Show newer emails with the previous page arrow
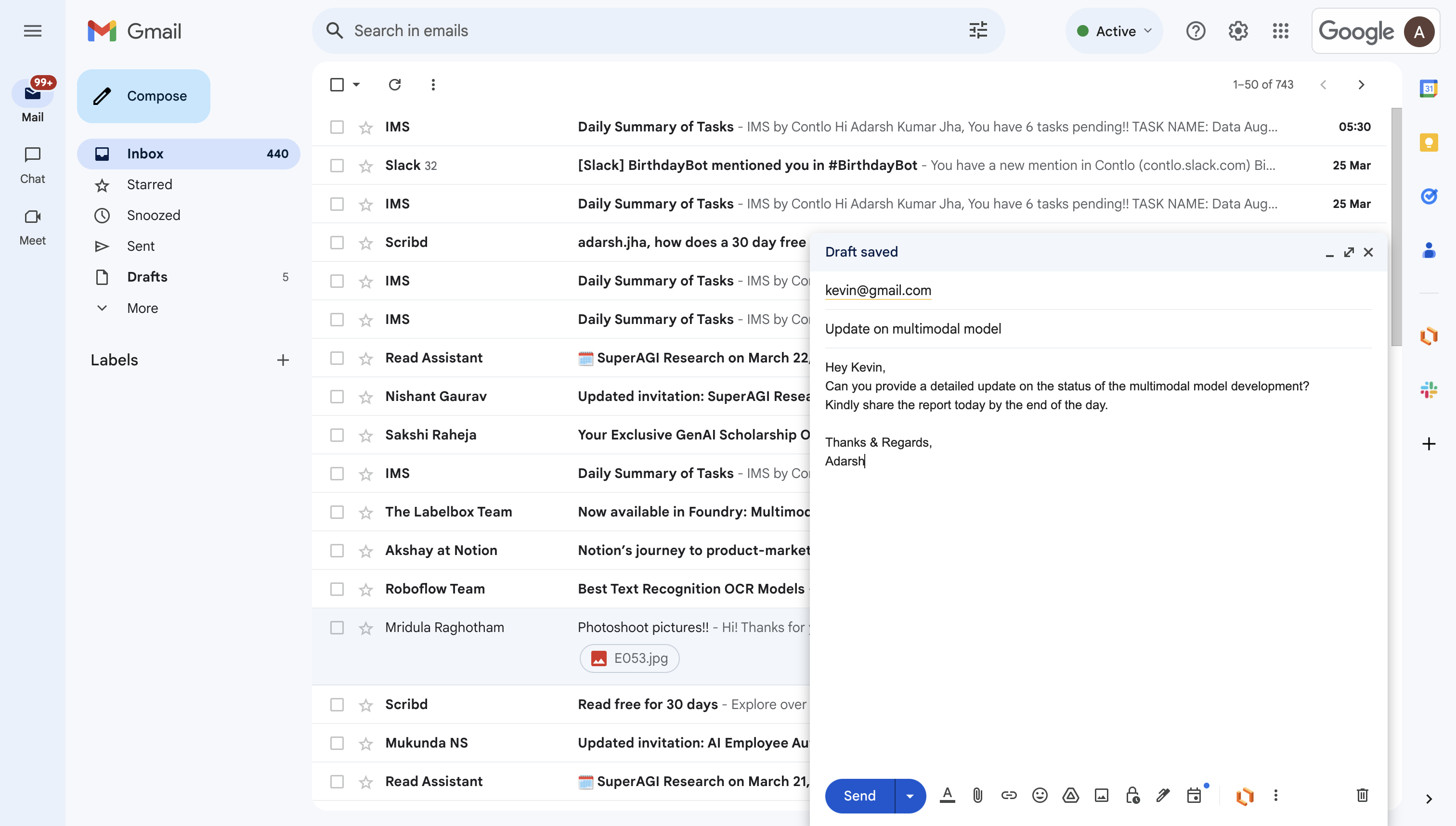 point(1323,85)
